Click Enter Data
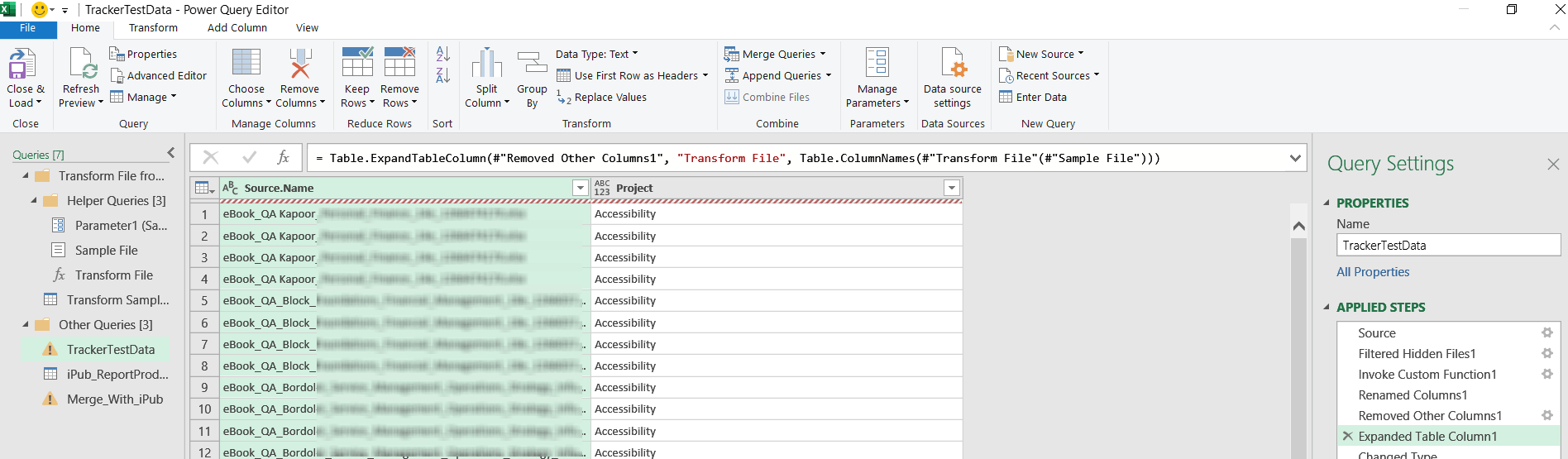Screen dimensions: 1568x459 tap(1033, 97)
